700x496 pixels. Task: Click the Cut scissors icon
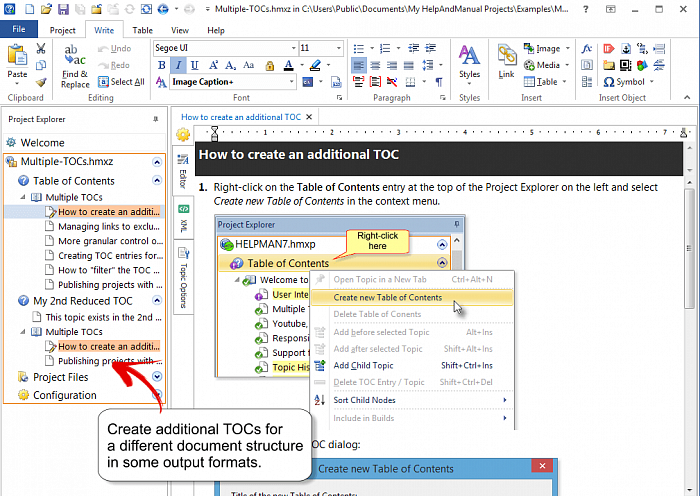[x=41, y=49]
